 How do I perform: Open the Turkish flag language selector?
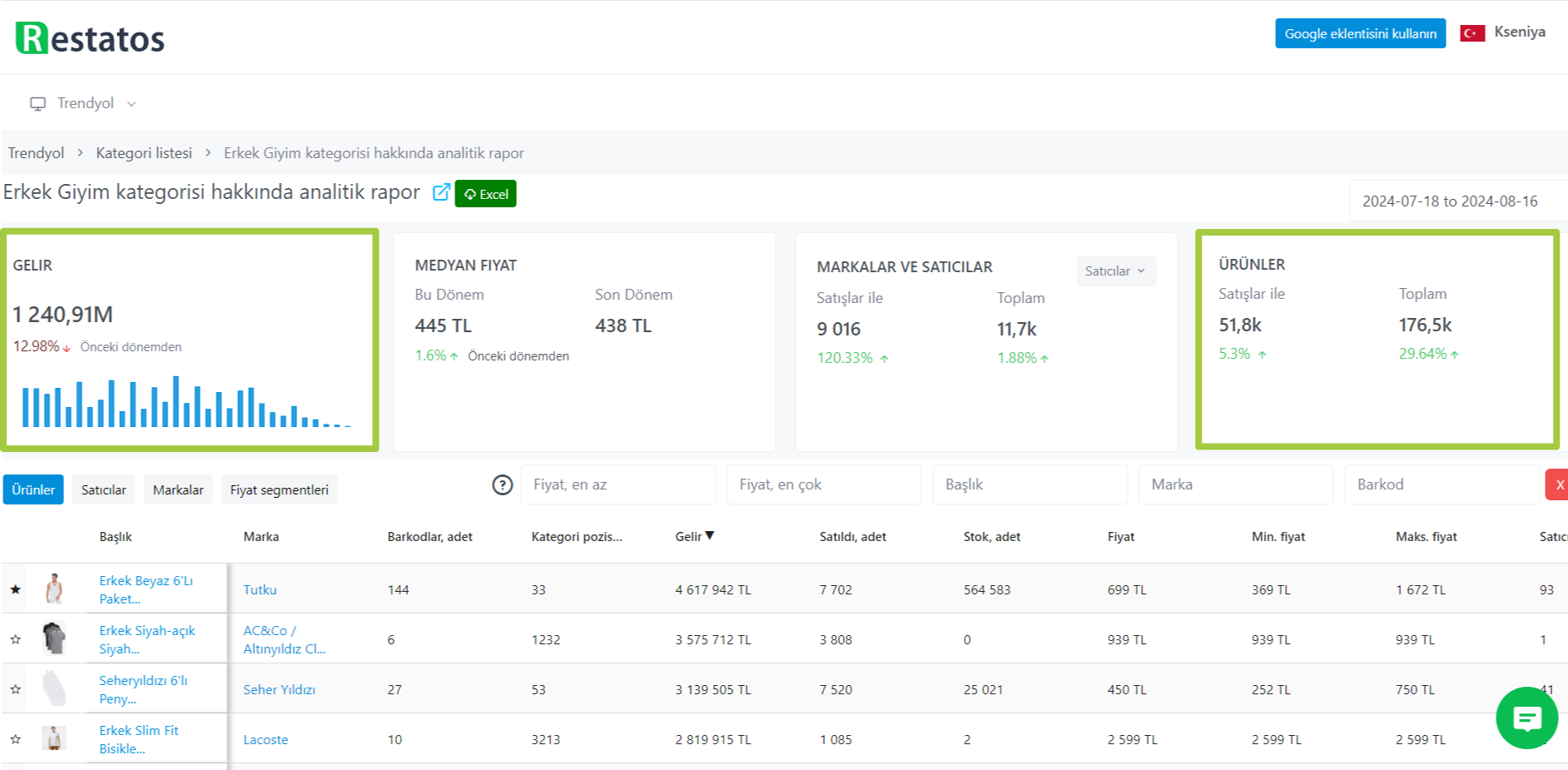point(1472,33)
